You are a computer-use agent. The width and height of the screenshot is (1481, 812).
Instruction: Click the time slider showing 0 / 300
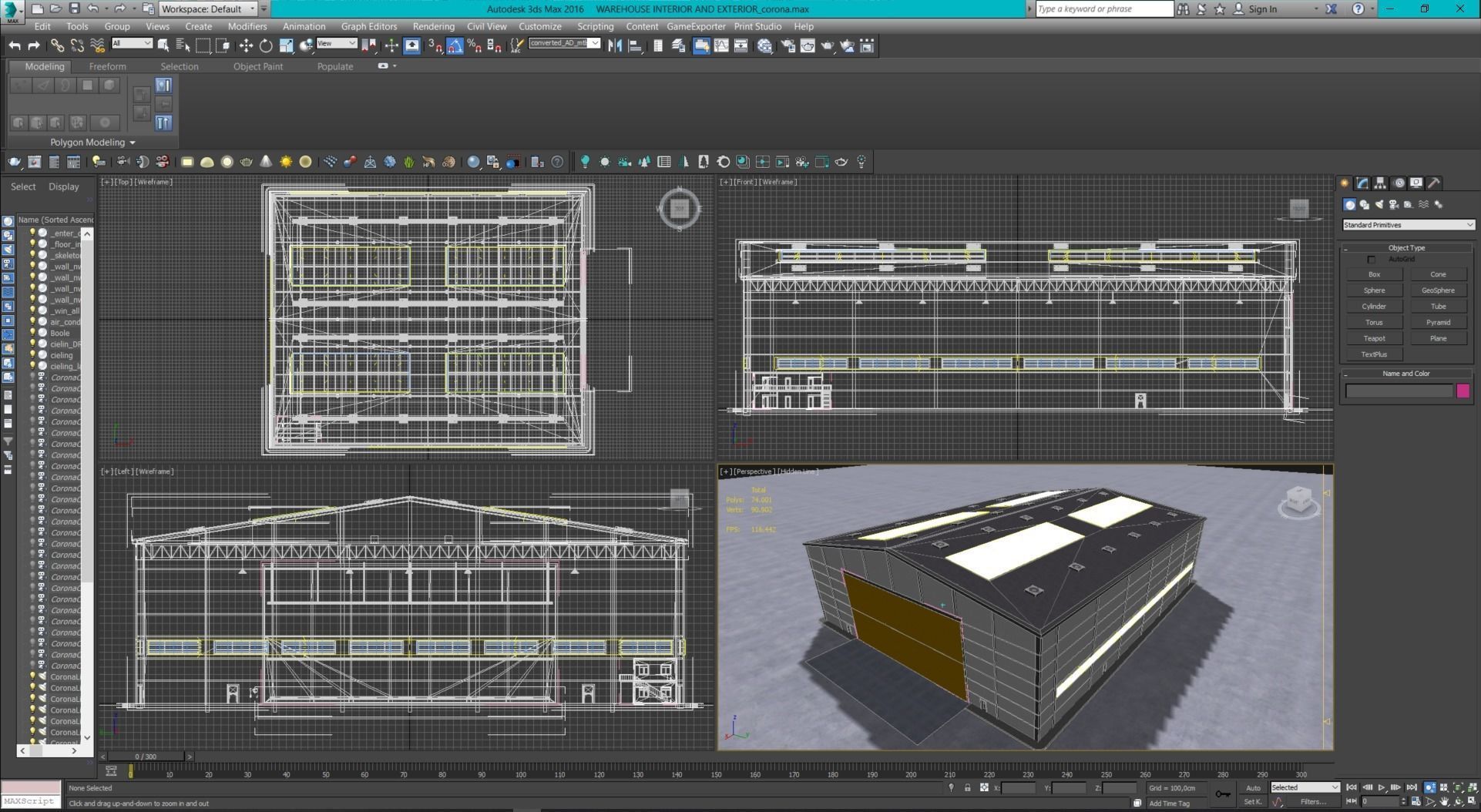(146, 757)
